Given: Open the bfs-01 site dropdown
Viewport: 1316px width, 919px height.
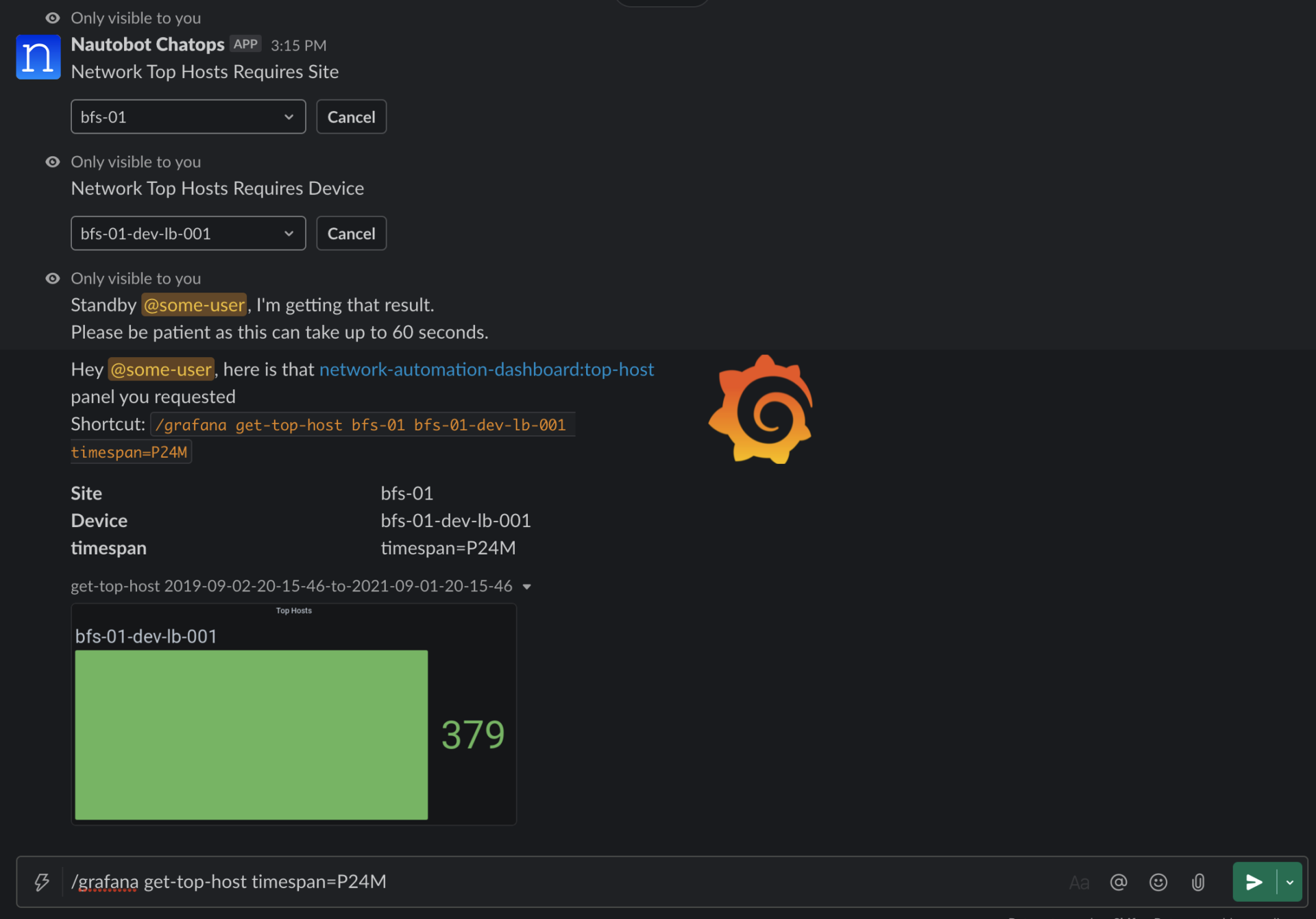Looking at the screenshot, I should coord(188,117).
